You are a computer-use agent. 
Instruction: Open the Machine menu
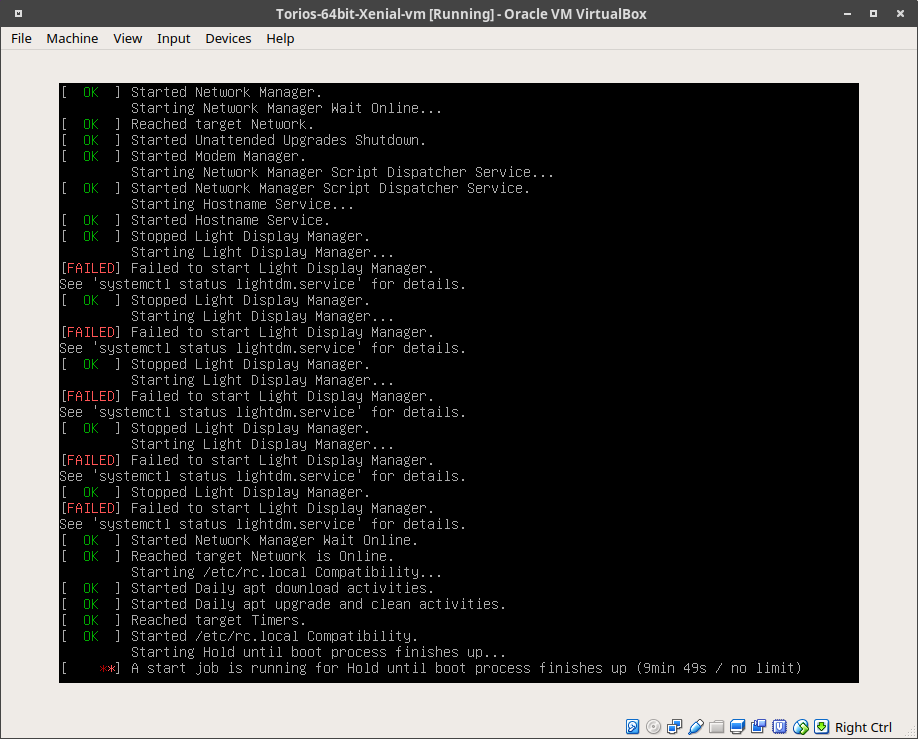point(72,38)
